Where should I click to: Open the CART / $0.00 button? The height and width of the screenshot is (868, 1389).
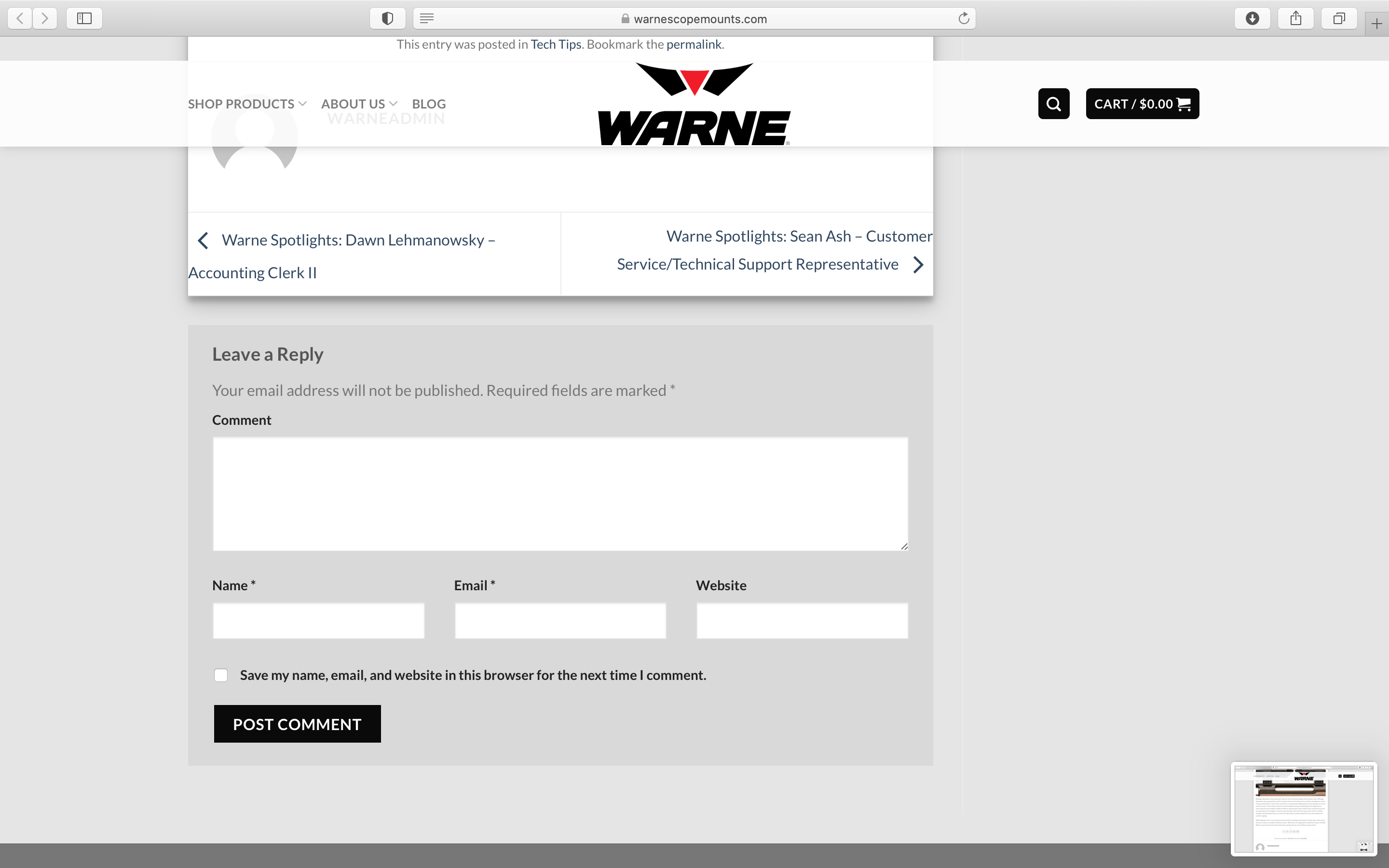(1142, 104)
